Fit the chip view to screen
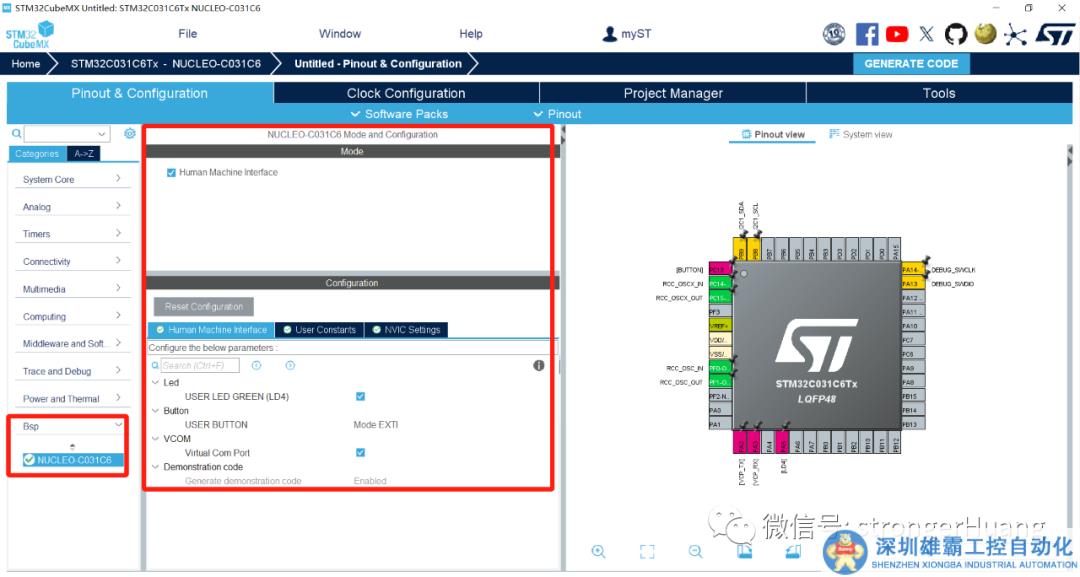Viewport: 1080px width, 577px height. point(647,551)
